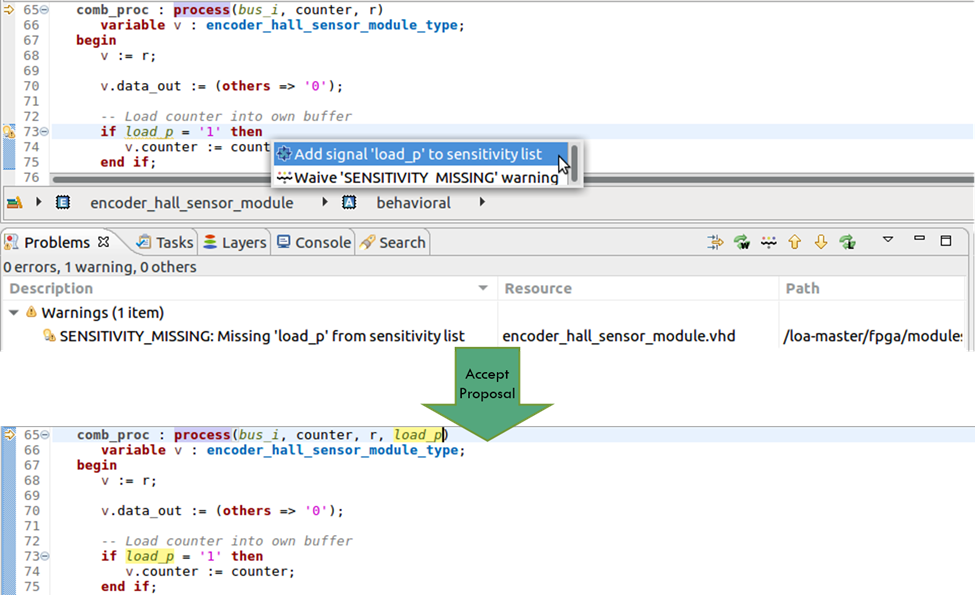The image size is (975, 595).
Task: Click the Warnings group warning triangle icon
Action: [31, 312]
